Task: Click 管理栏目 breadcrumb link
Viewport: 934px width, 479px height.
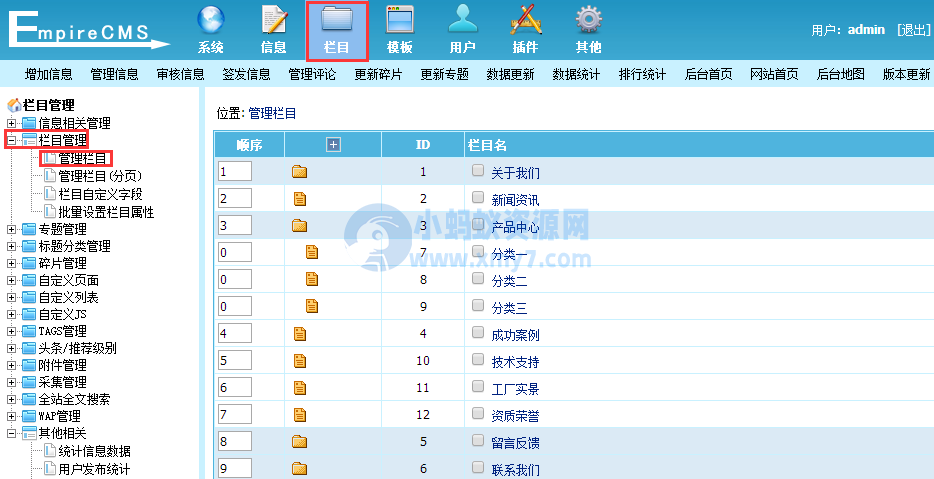Action: (x=272, y=113)
